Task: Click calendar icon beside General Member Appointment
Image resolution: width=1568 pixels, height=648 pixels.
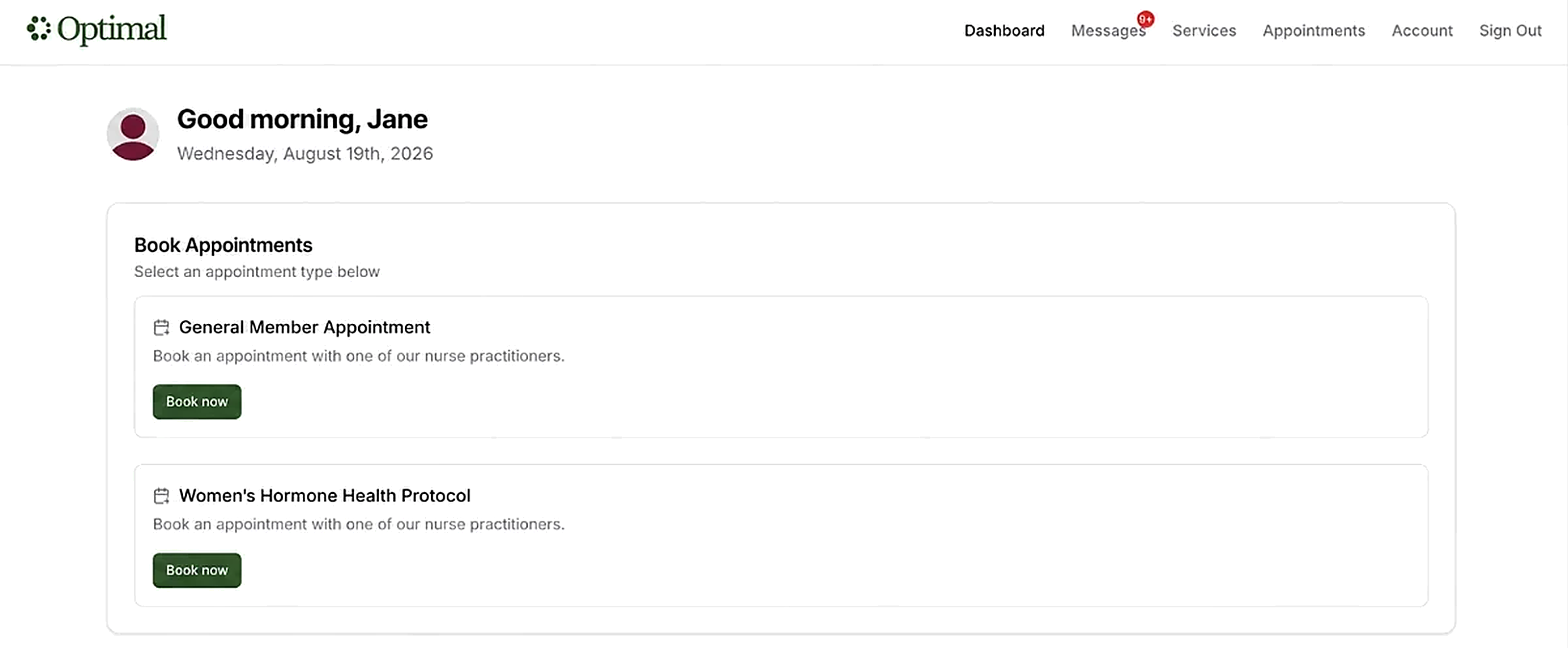Action: coord(161,328)
